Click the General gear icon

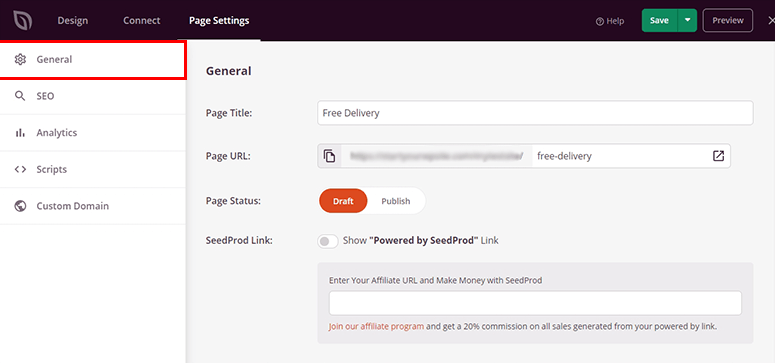click(x=20, y=59)
